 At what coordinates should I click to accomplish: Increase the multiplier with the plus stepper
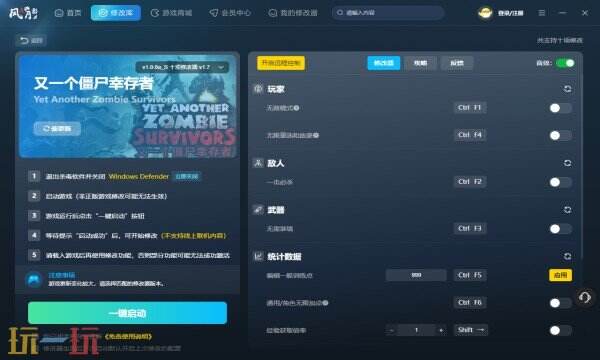tap(441, 330)
